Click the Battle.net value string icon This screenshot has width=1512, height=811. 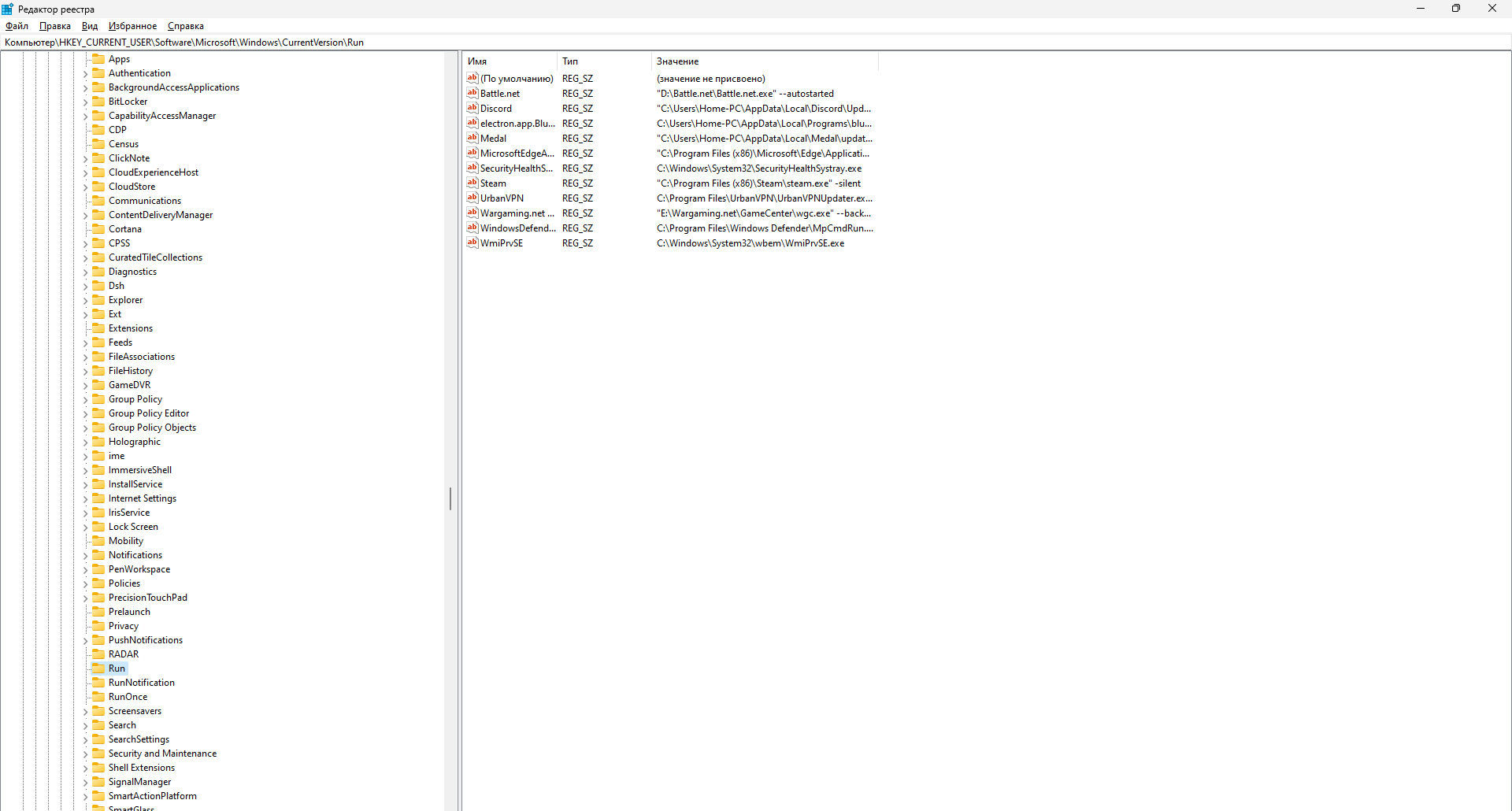coord(472,93)
